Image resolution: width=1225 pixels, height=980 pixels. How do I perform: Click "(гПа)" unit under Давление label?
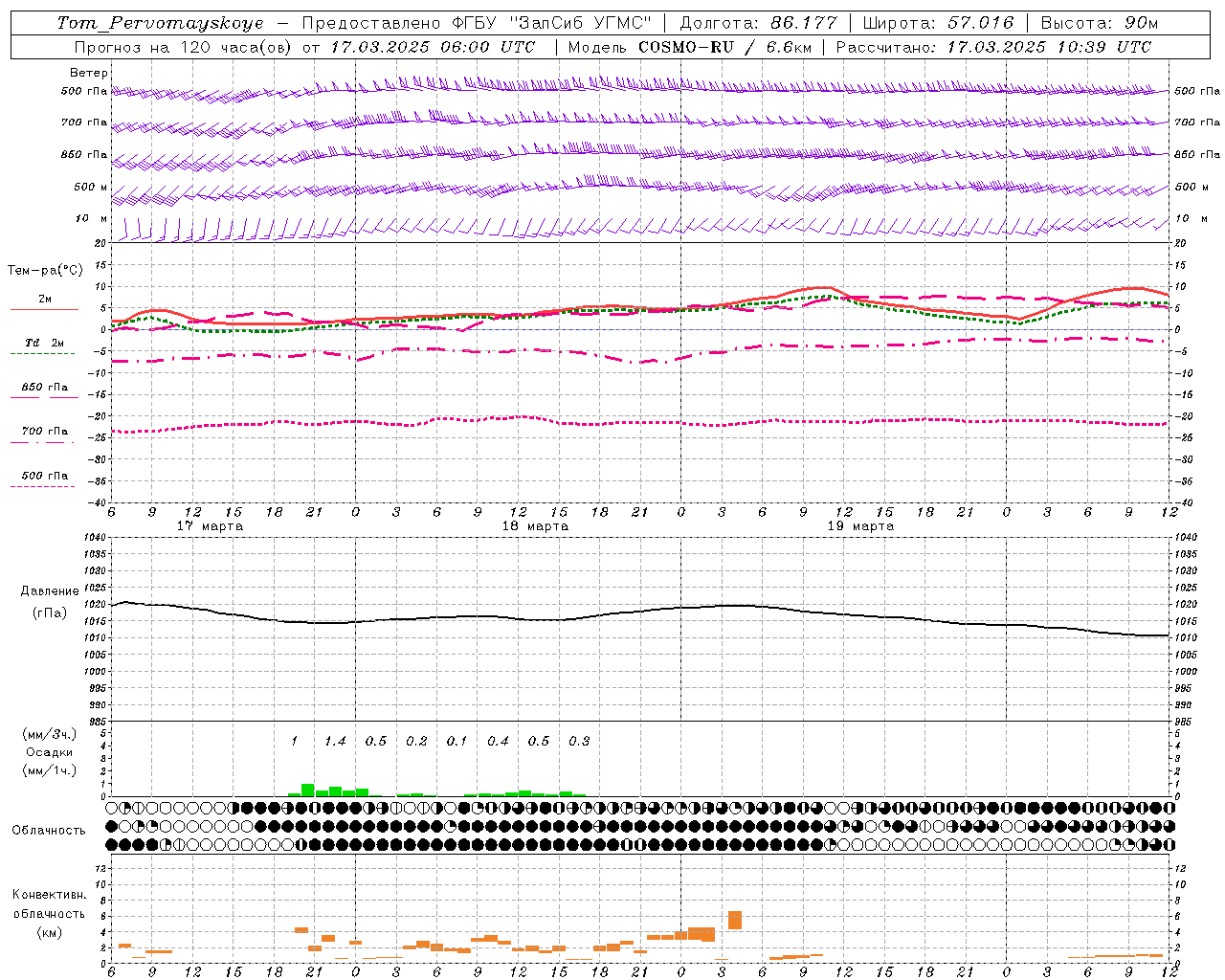(50, 613)
